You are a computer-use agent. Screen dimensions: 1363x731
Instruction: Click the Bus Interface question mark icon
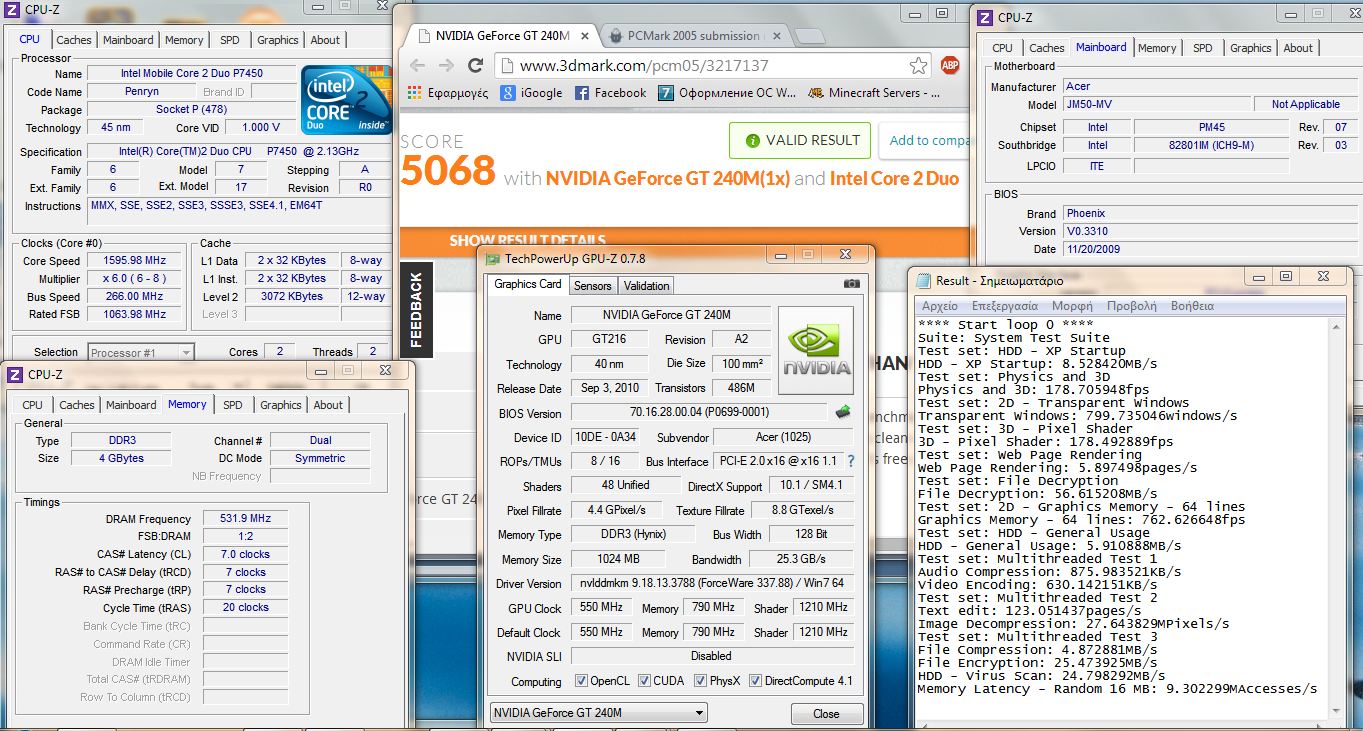pos(851,461)
